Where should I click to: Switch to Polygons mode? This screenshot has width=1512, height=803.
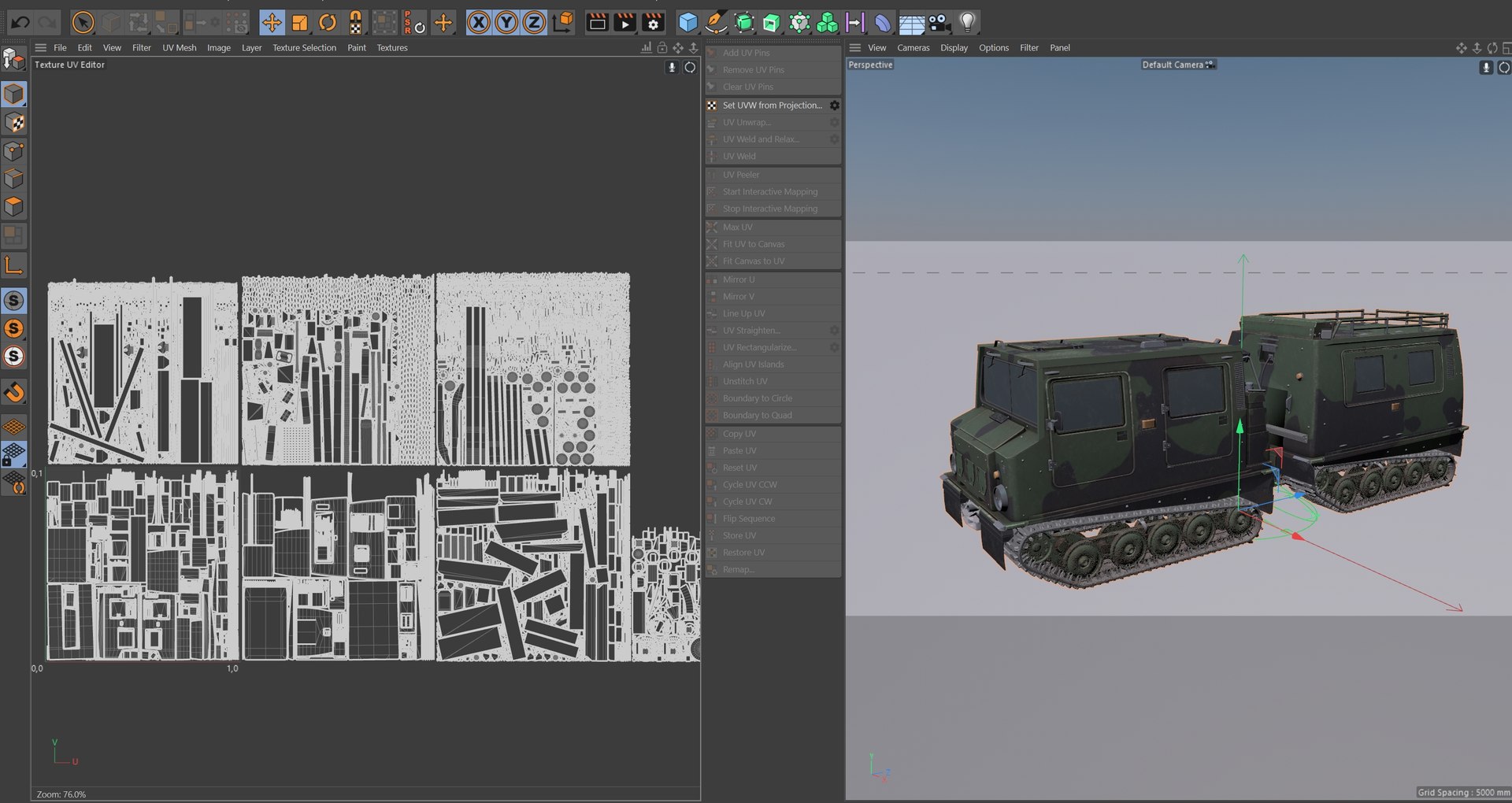pyautogui.click(x=14, y=206)
